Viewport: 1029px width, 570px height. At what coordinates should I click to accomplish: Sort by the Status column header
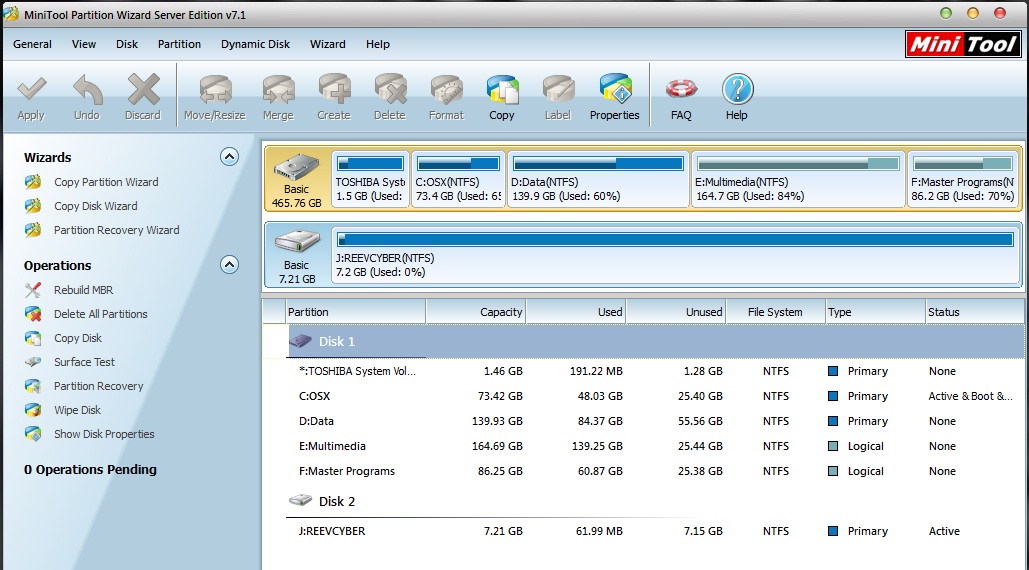(x=975, y=312)
